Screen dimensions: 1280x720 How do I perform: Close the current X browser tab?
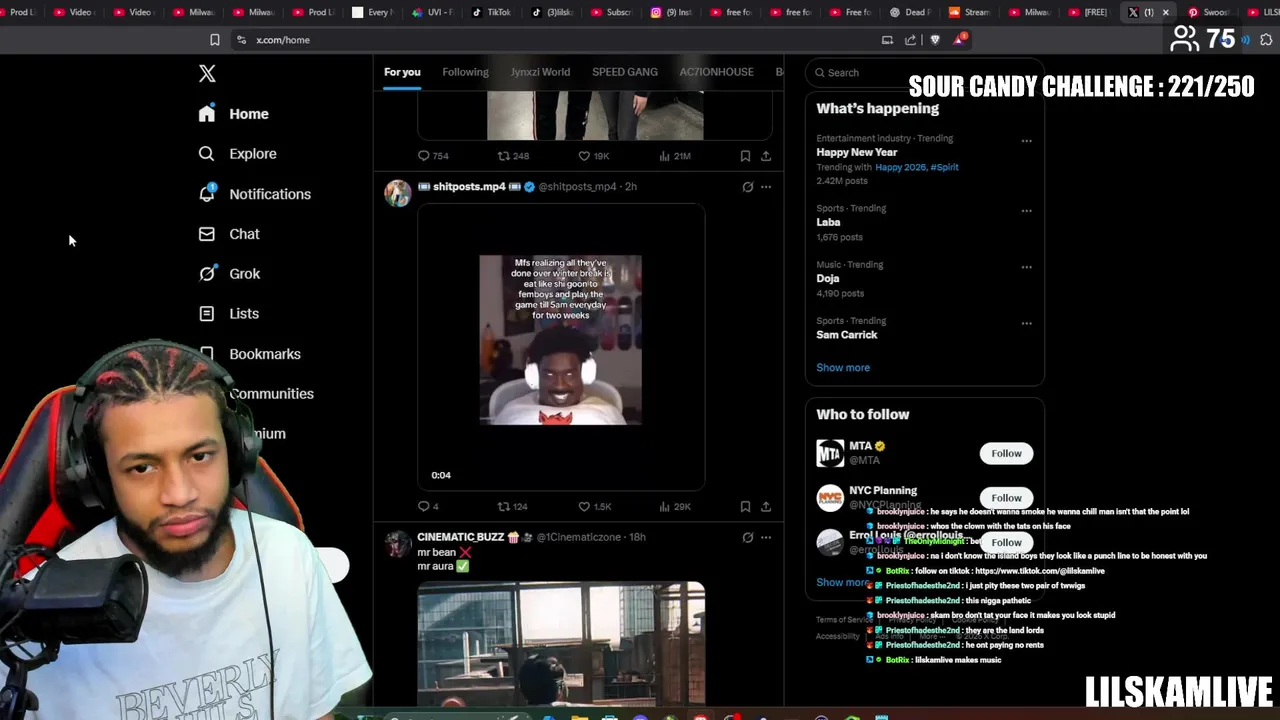[x=1165, y=12]
